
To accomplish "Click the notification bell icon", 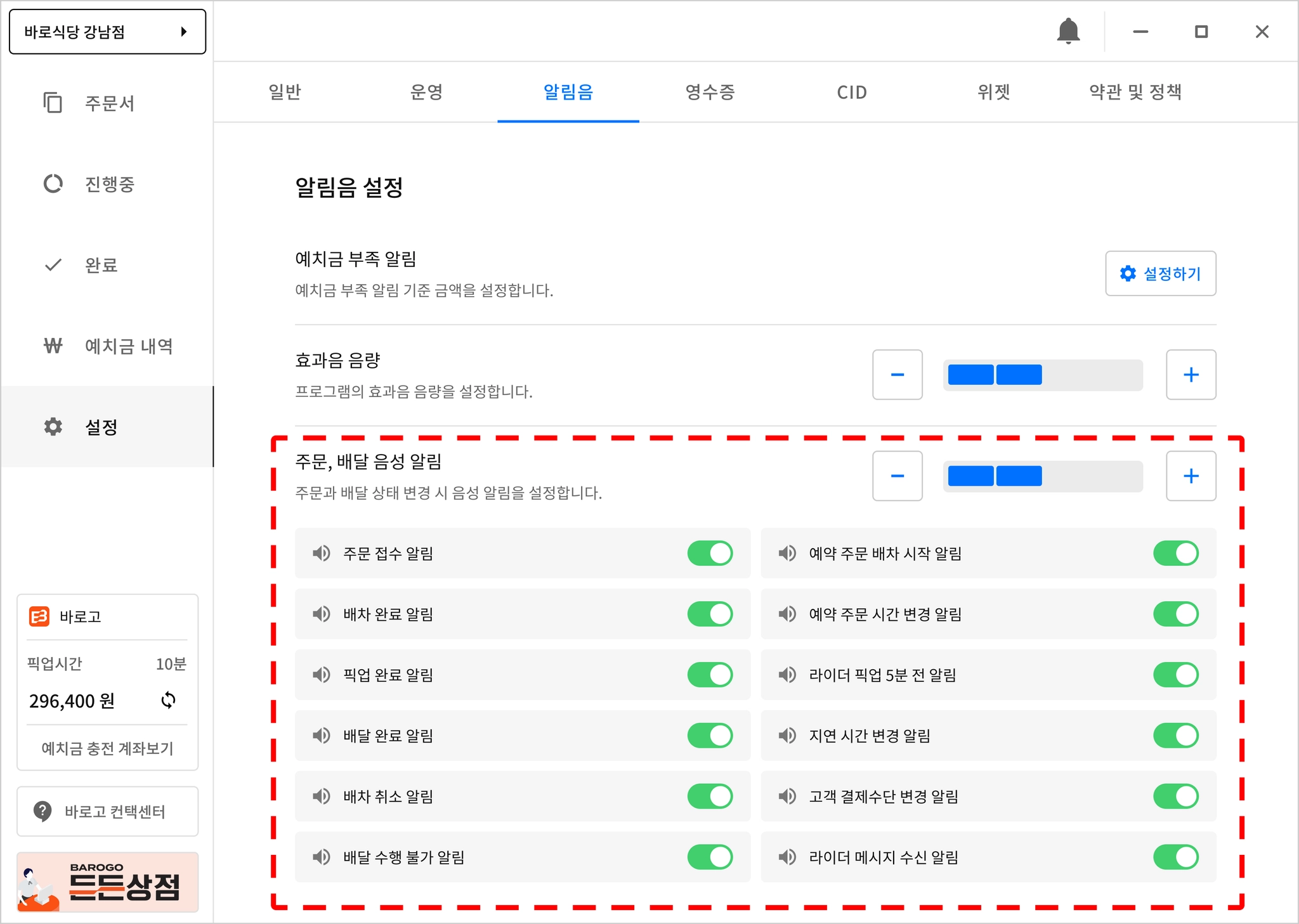I will (1068, 31).
